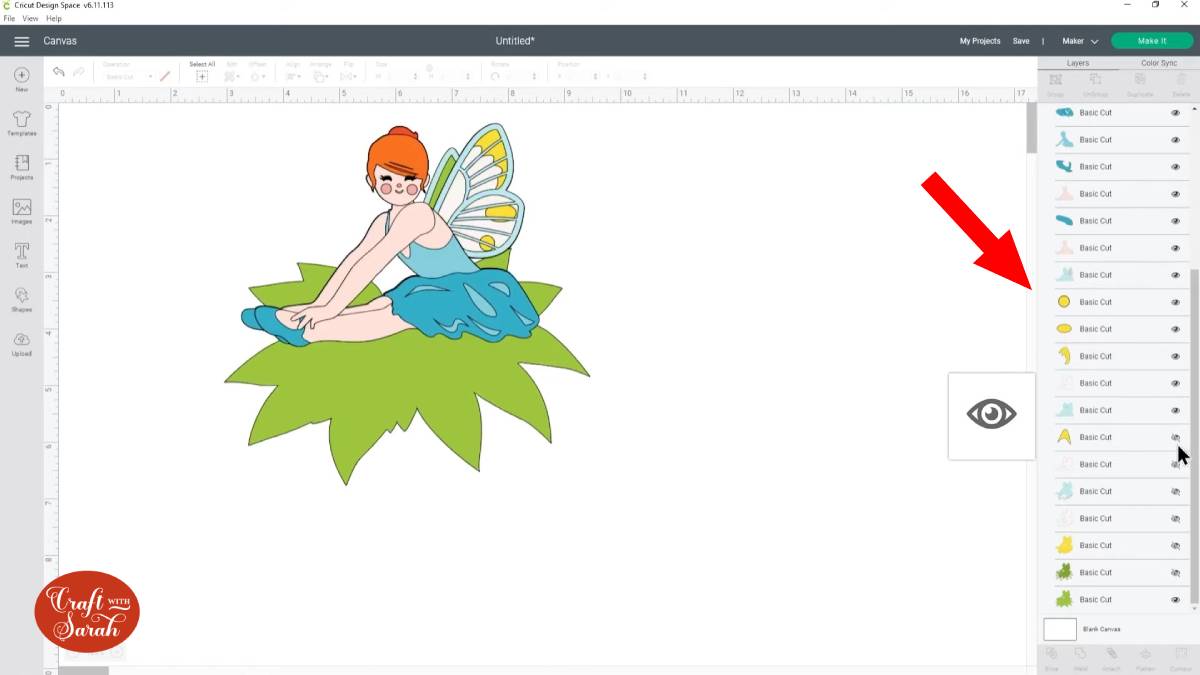Hide the yellow circle layer
Viewport: 1200px width, 675px height.
1175,302
